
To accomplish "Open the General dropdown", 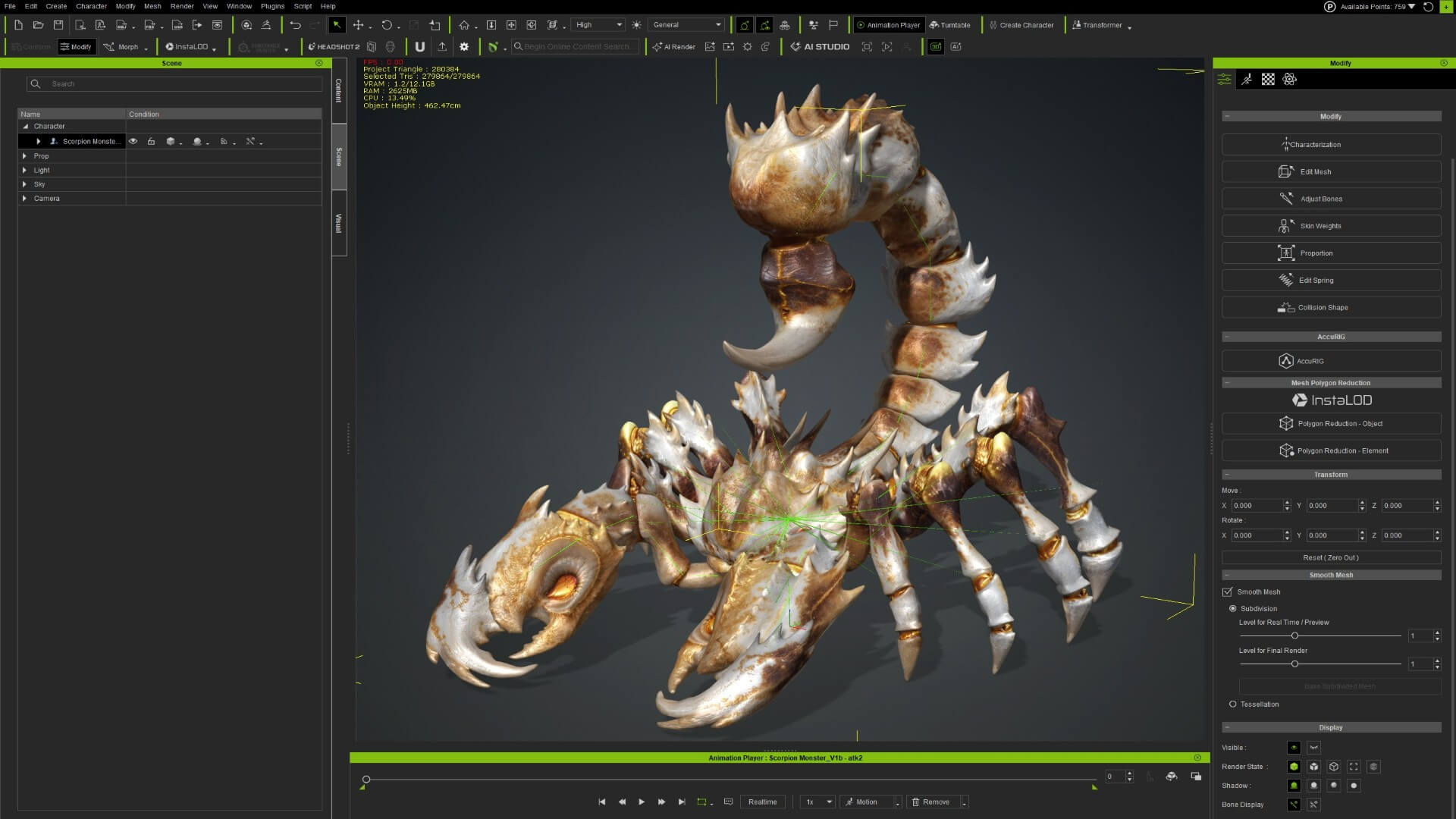I will (x=687, y=25).
